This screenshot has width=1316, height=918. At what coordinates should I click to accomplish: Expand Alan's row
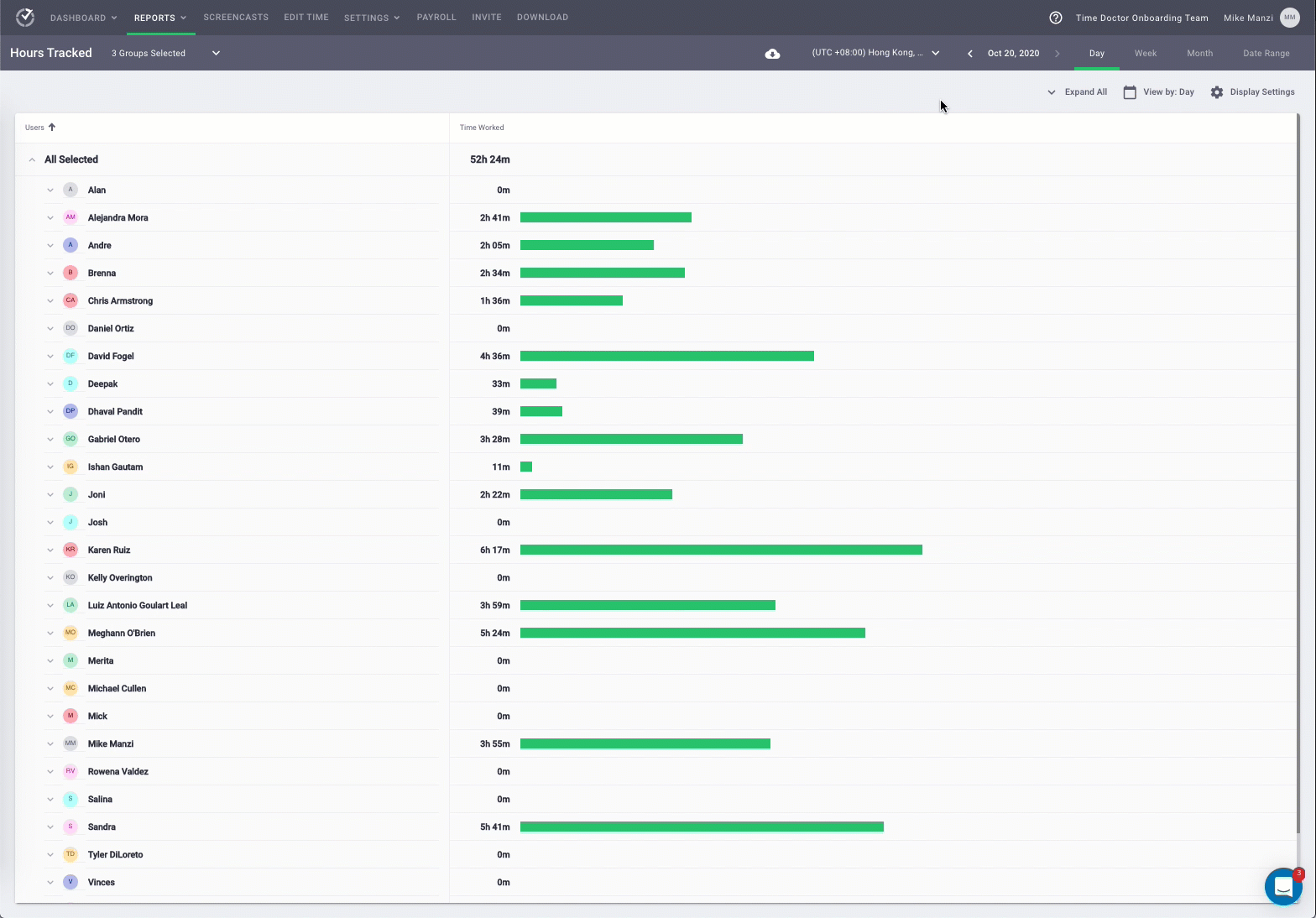(50, 190)
